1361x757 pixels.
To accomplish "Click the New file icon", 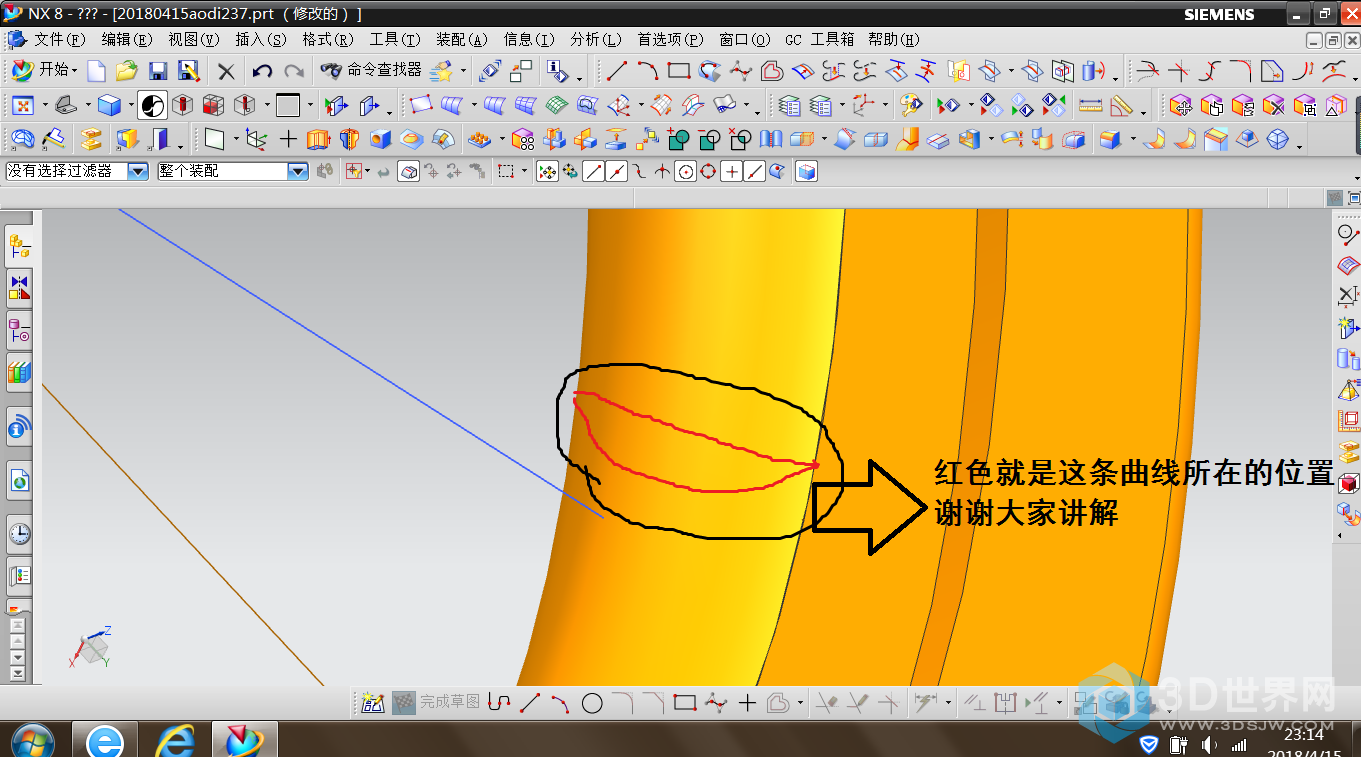I will click(96, 71).
